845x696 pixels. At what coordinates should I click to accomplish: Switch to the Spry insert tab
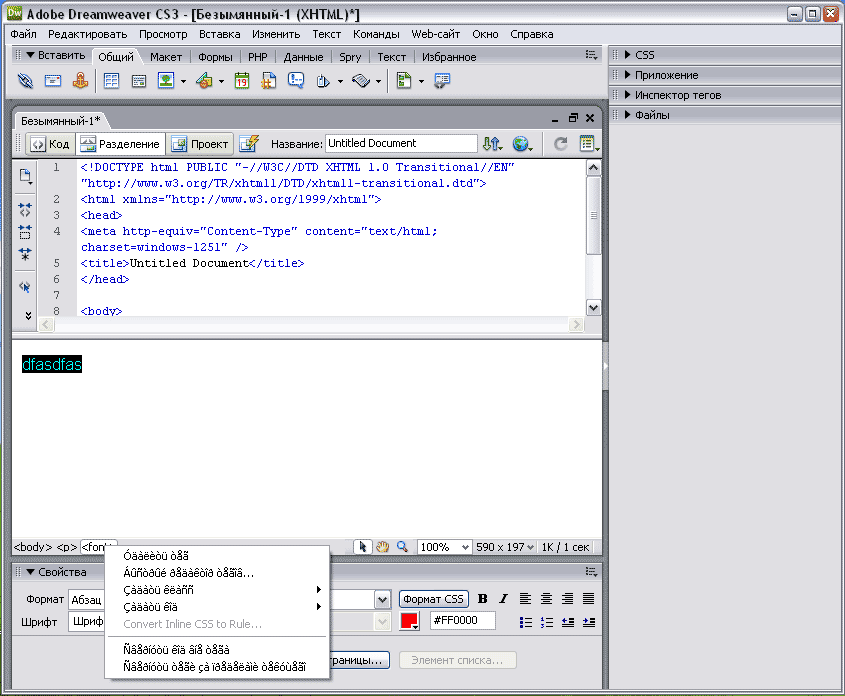pos(350,57)
